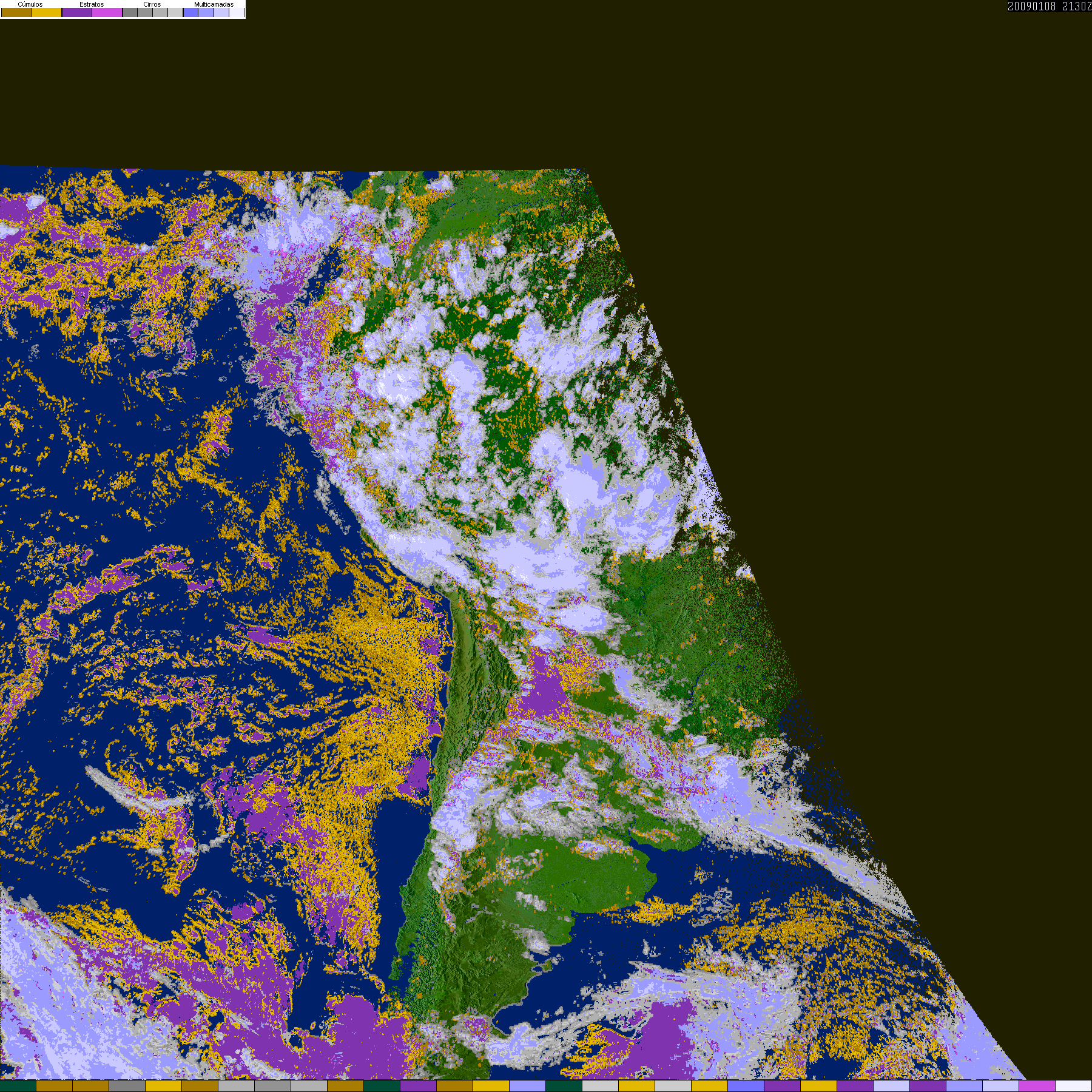Click the dark brown Cúmulos legend swatch
Image resolution: width=1092 pixels, height=1092 pixels.
click(x=16, y=12)
